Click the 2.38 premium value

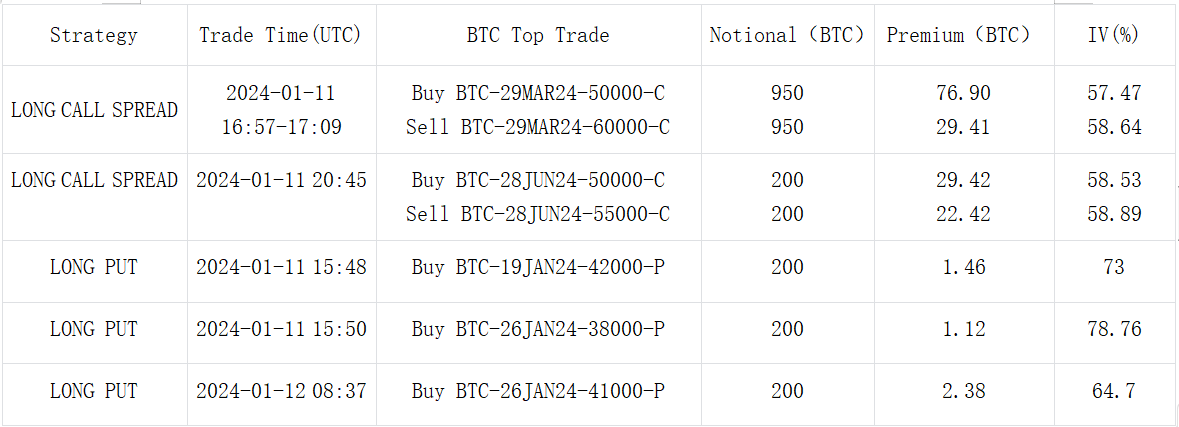pyautogui.click(x=965, y=391)
